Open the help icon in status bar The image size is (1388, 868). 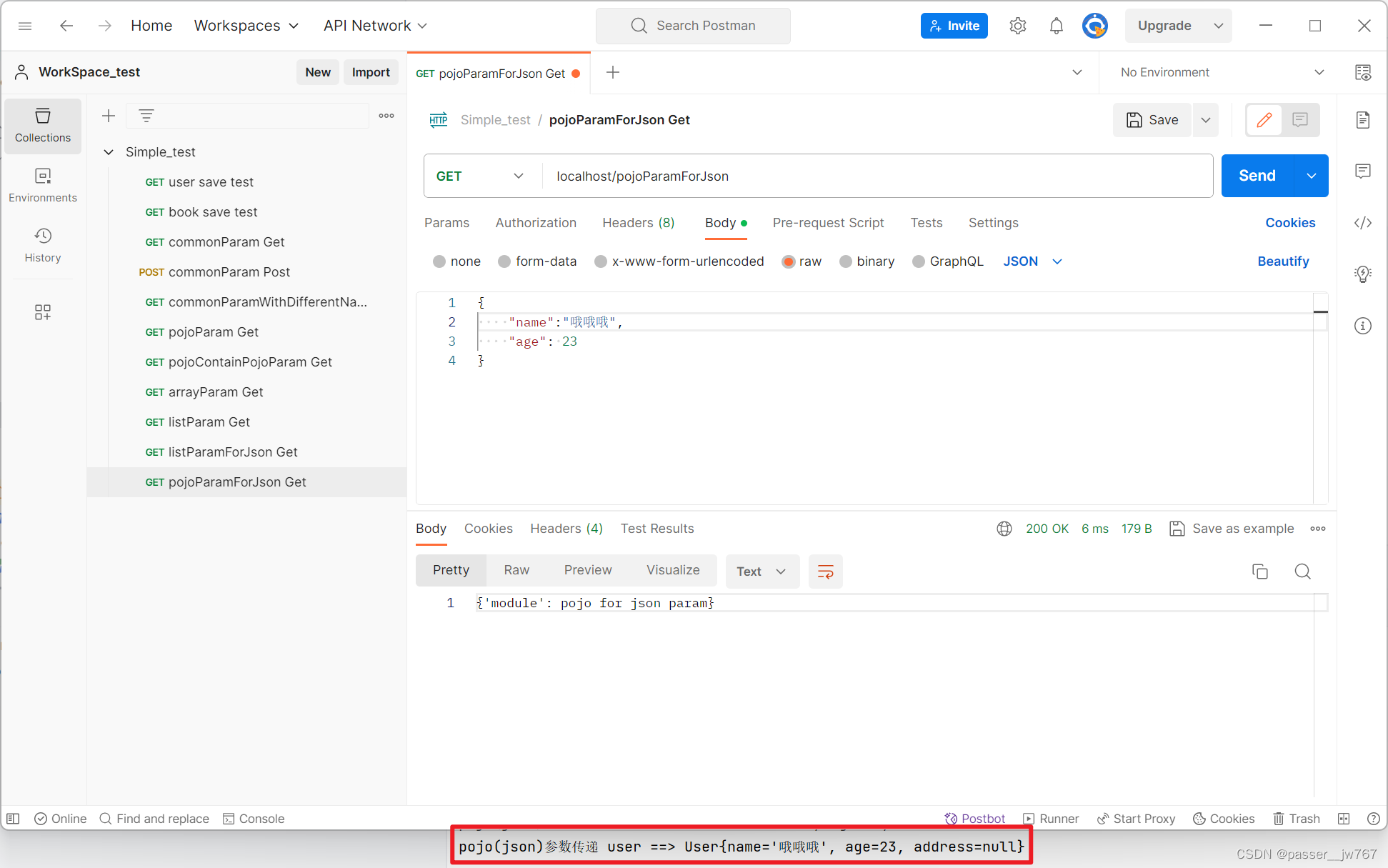point(1373,819)
